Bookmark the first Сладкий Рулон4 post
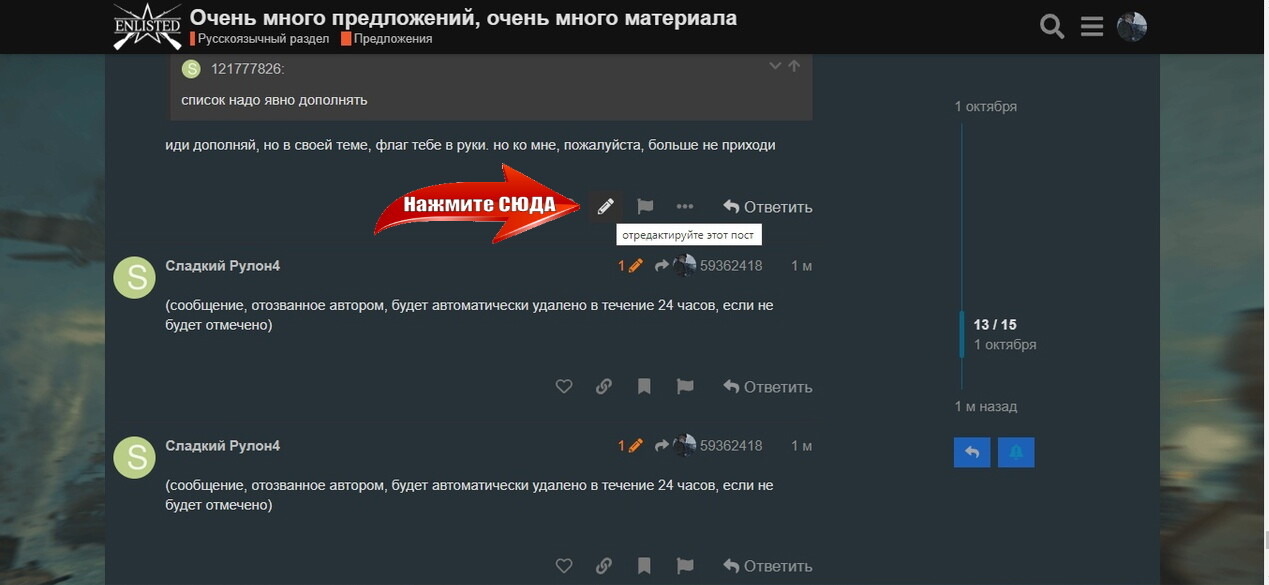 pyautogui.click(x=644, y=387)
